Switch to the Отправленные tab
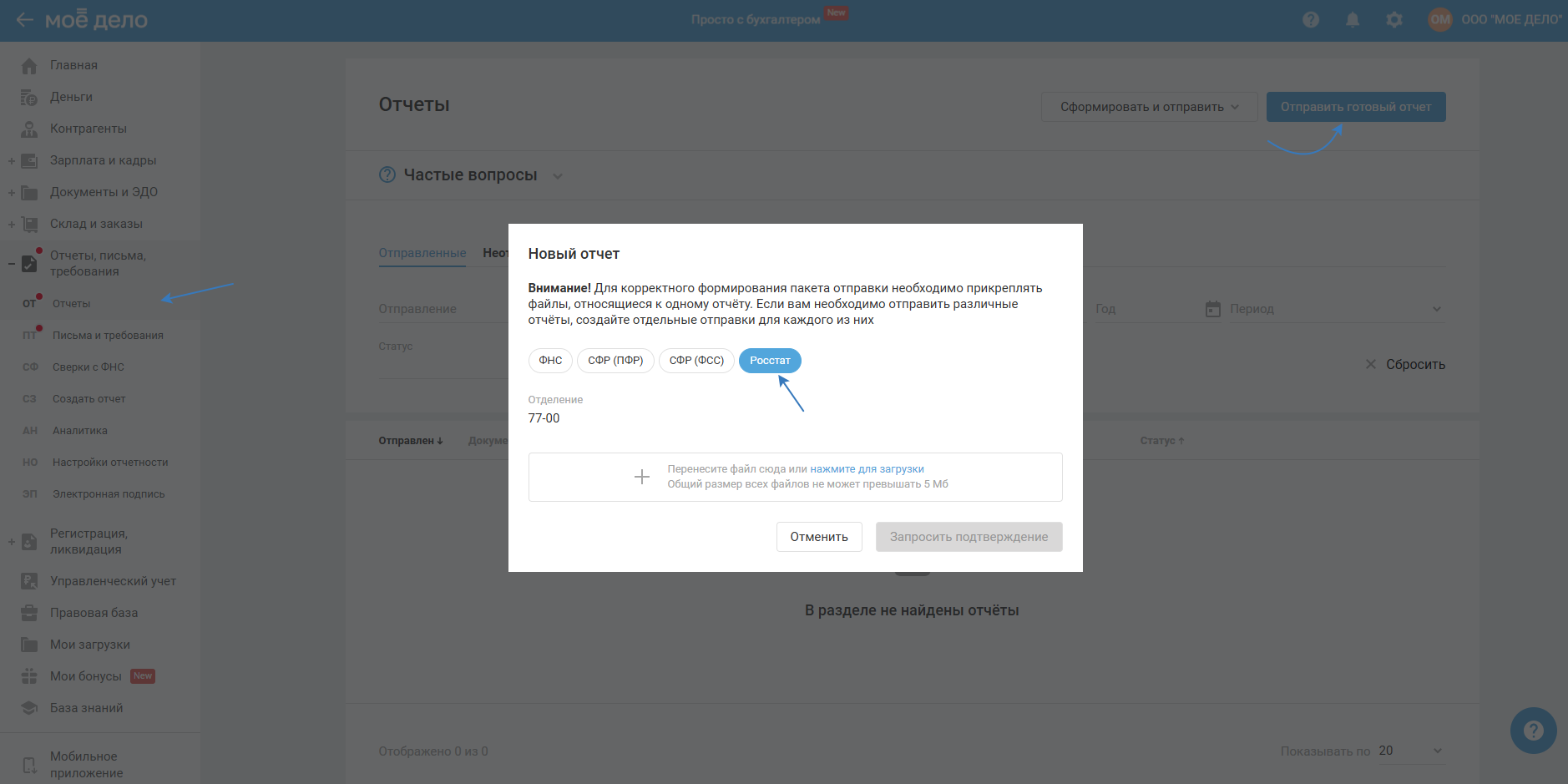 coord(422,253)
